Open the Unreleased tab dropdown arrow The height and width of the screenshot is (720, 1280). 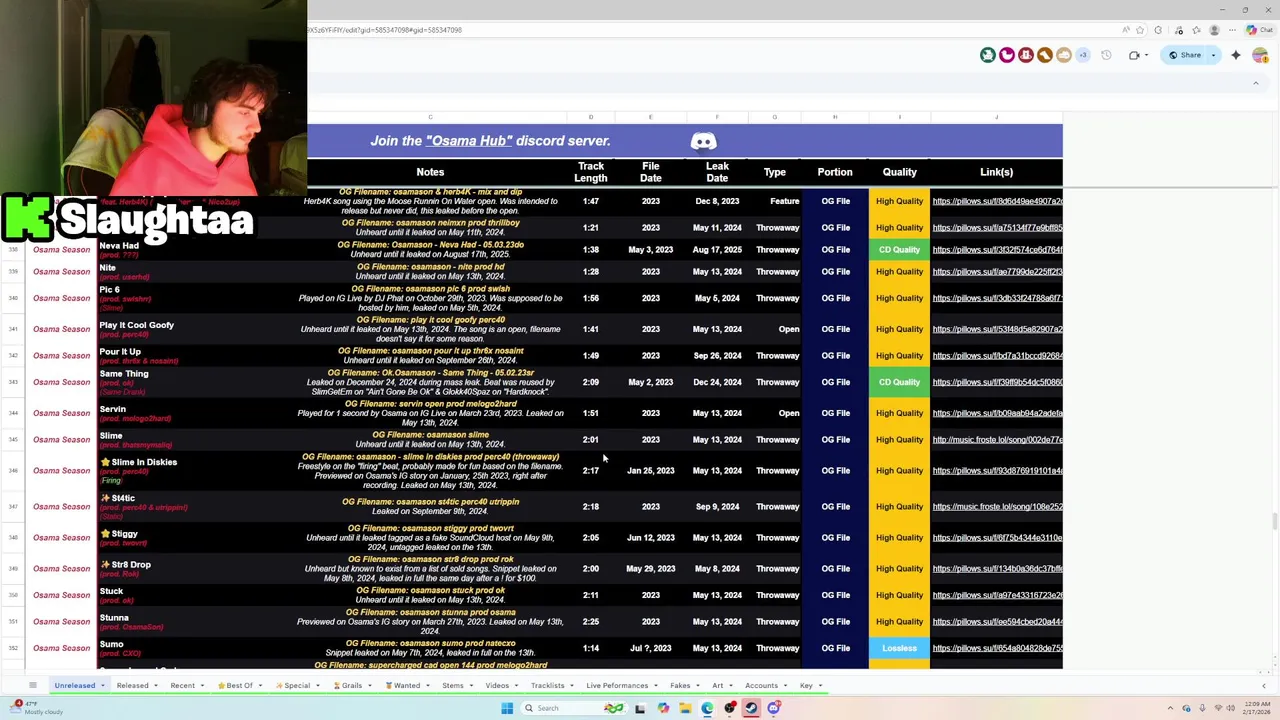(103, 686)
